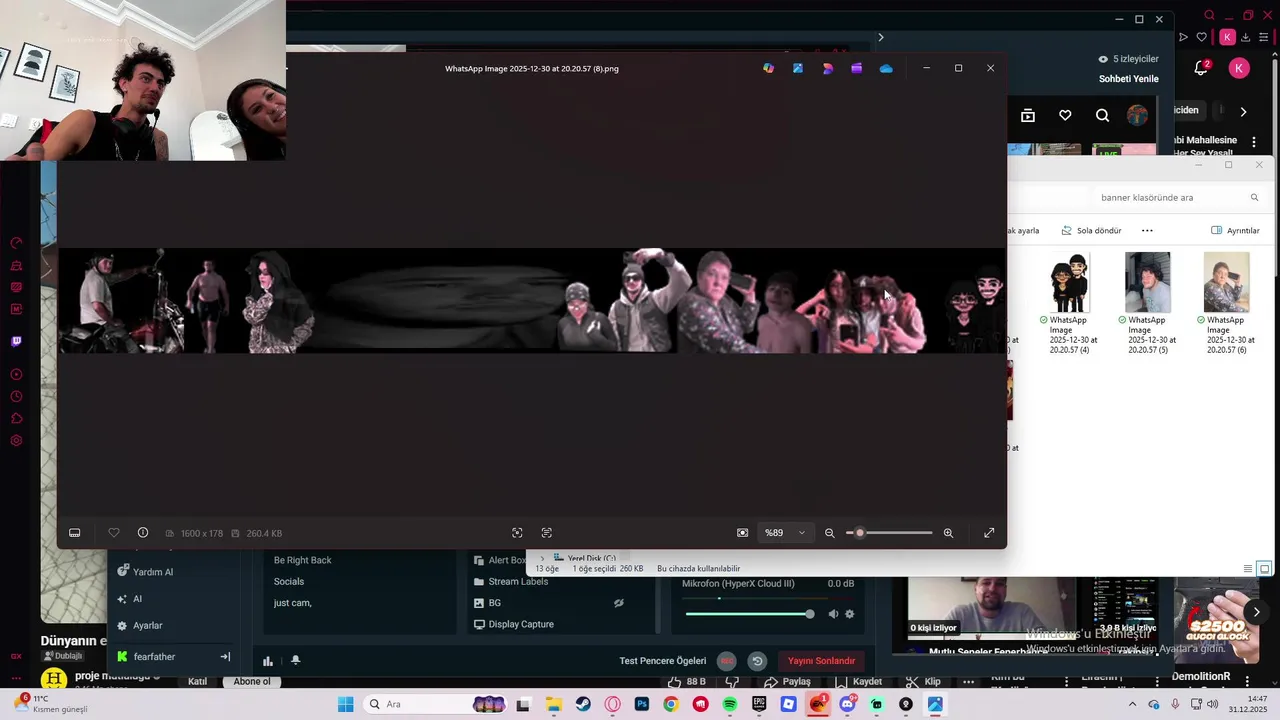Click Test Pencere Öğeleri
Image resolution: width=1280 pixels, height=720 pixels.
tap(662, 661)
